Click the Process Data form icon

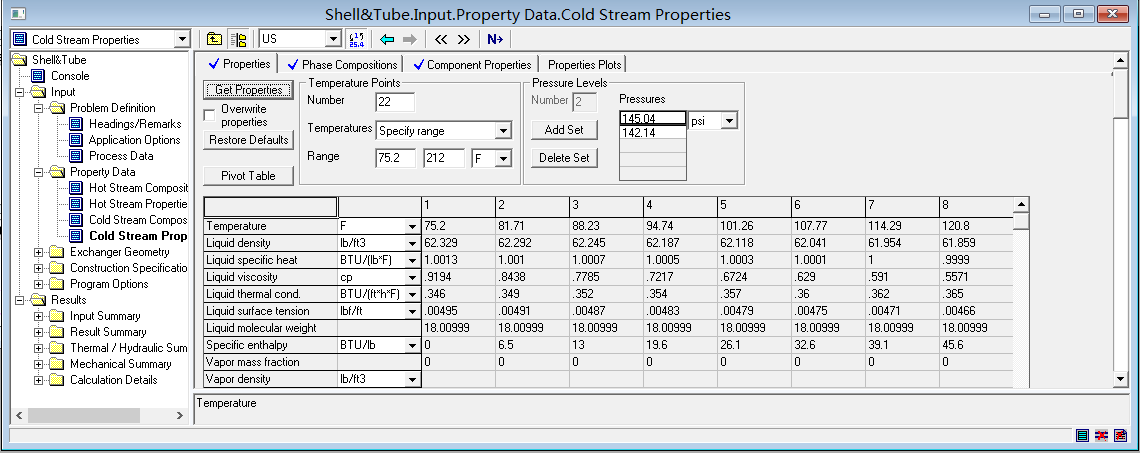pos(76,156)
